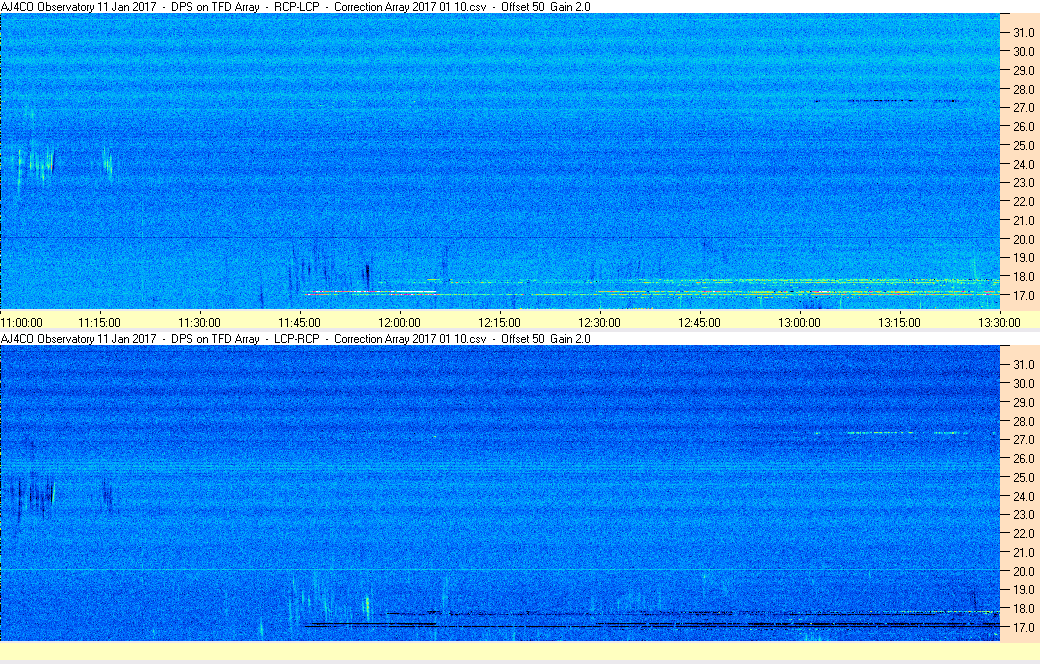Pick 23.0 on the RCP-LCP frequency scale

click(1023, 182)
